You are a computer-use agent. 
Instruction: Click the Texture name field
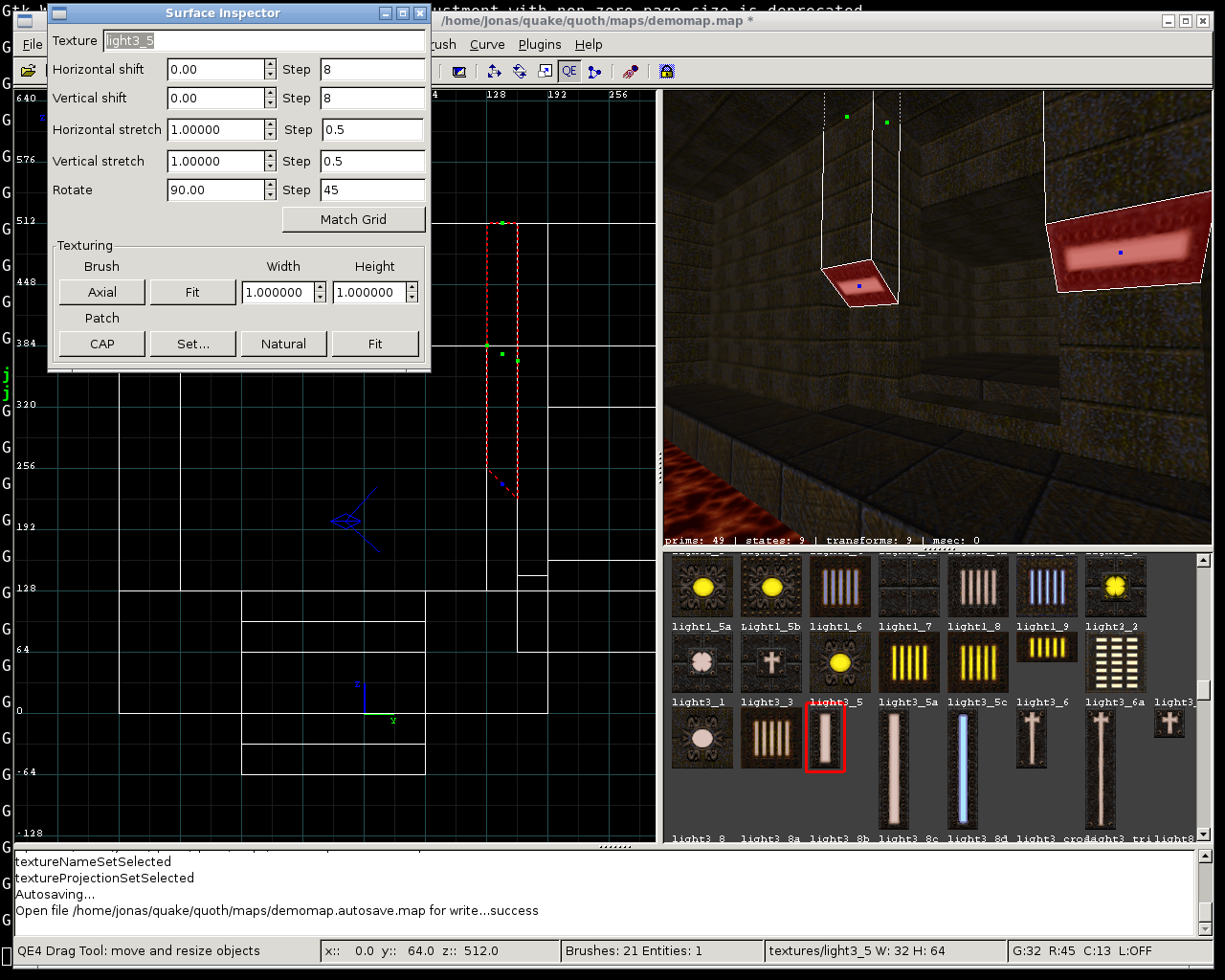point(263,40)
